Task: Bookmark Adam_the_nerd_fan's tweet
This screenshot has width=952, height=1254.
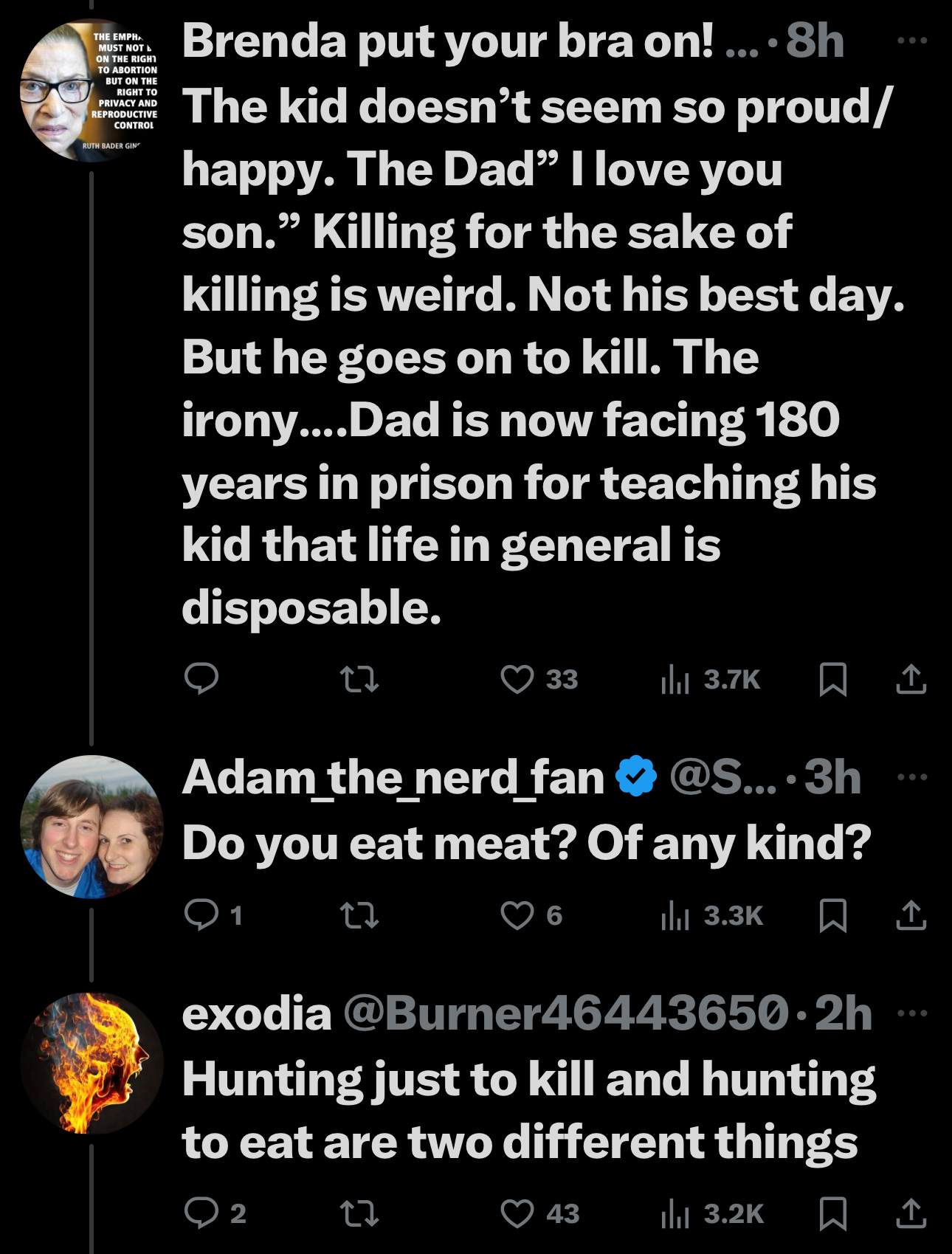Action: (x=833, y=915)
